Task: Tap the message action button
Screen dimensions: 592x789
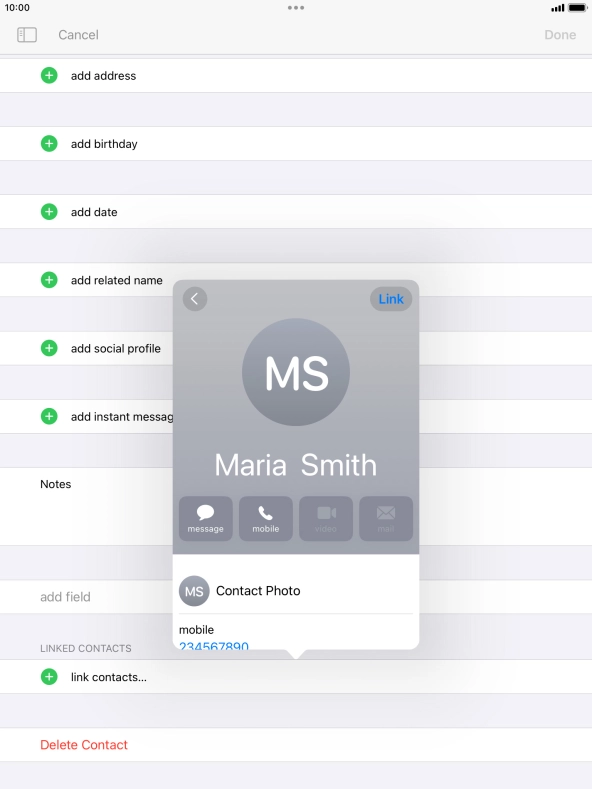Action: 205,518
